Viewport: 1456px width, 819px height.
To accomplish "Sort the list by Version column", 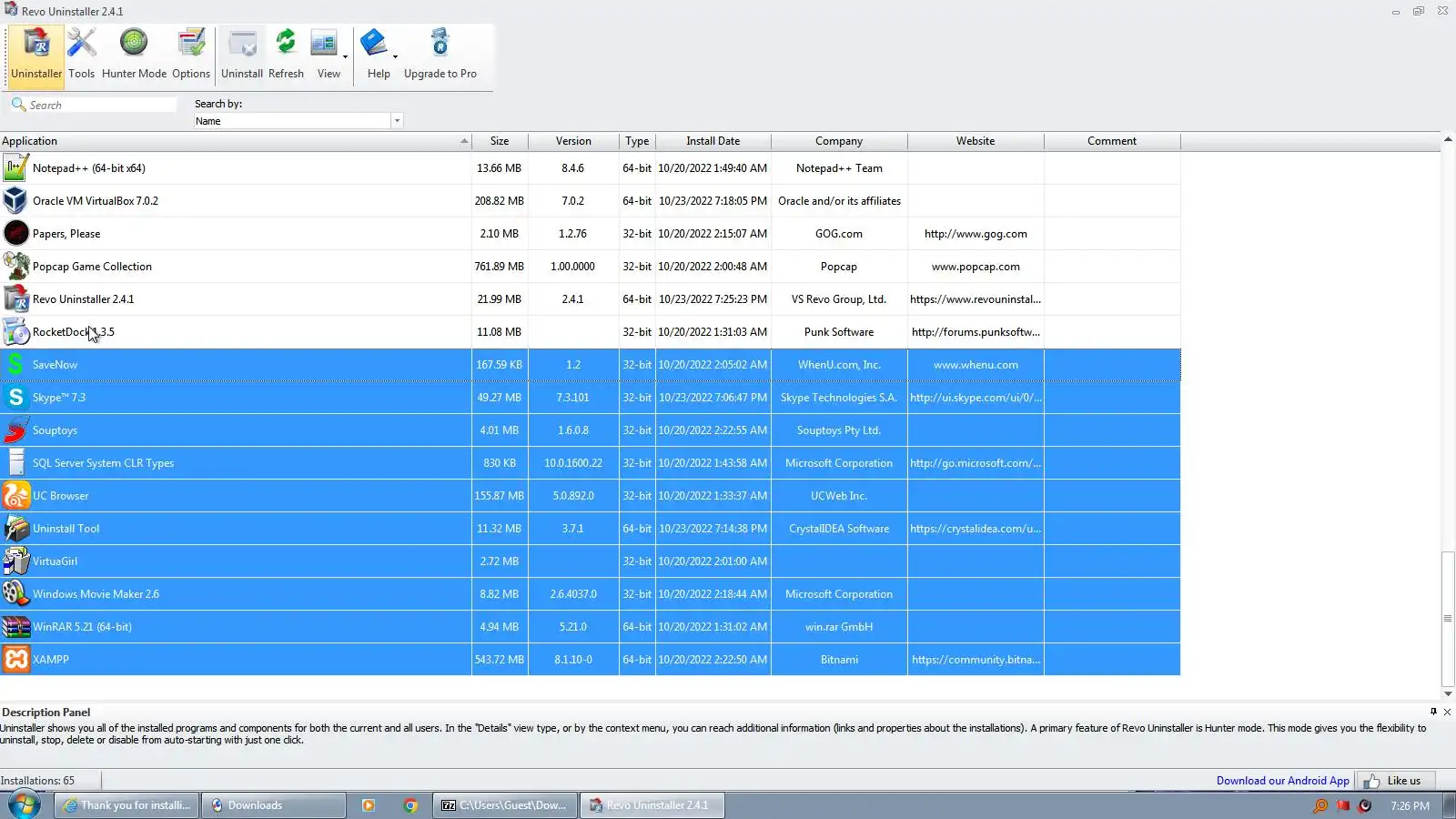I will click(x=573, y=141).
